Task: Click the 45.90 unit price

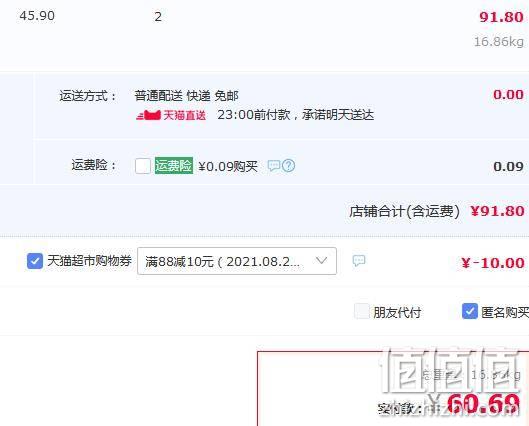Action: coord(37,16)
